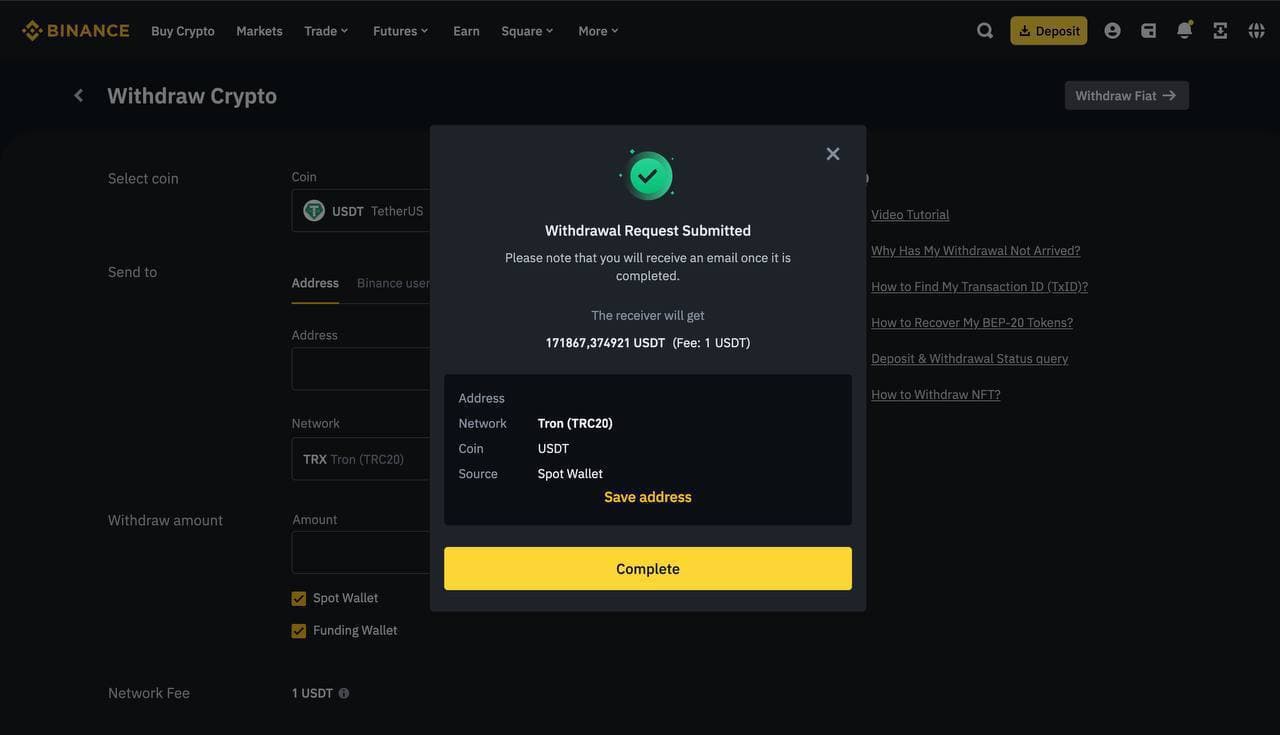
Task: Open the Earn menu item
Action: pos(466,31)
